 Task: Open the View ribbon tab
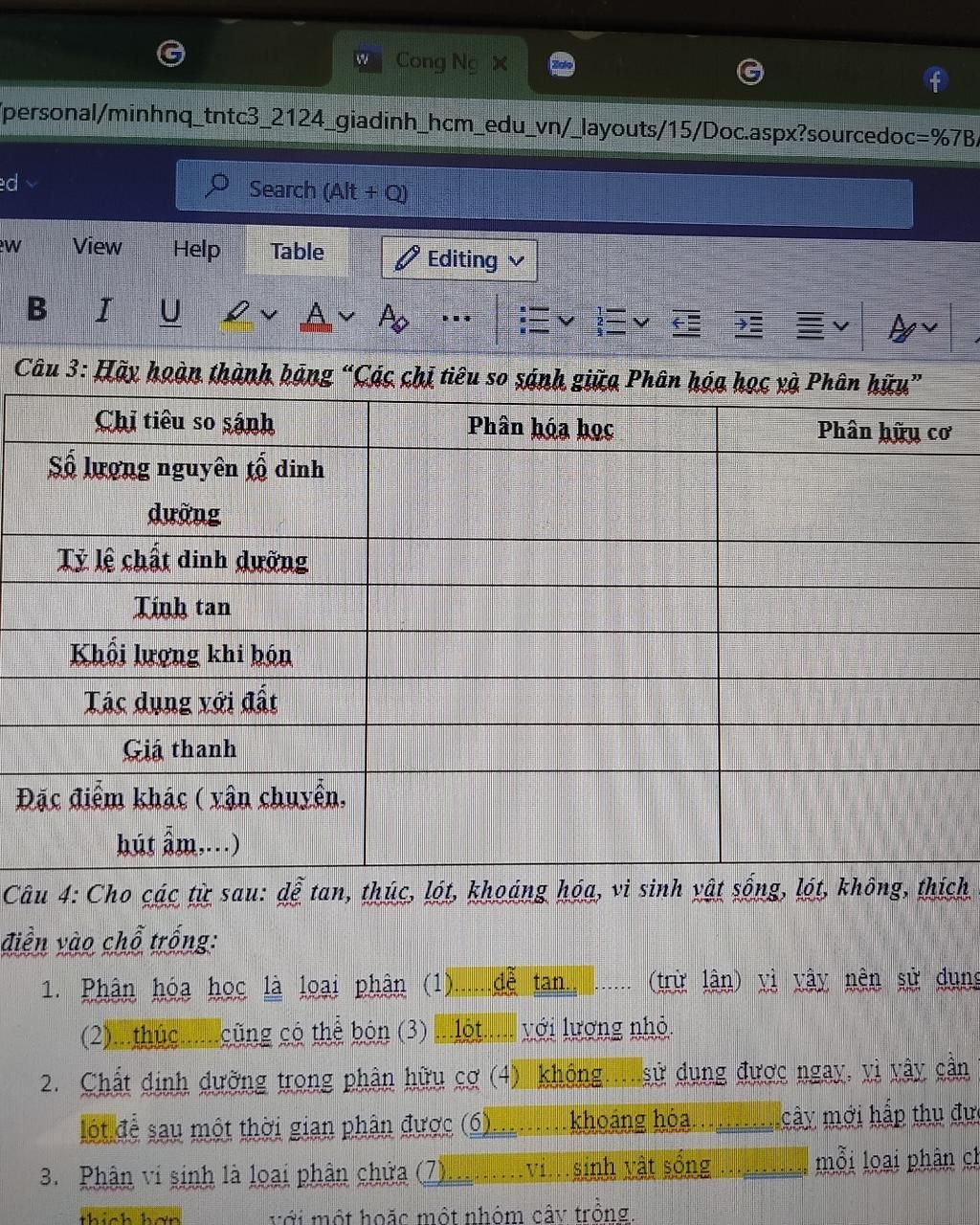98,247
